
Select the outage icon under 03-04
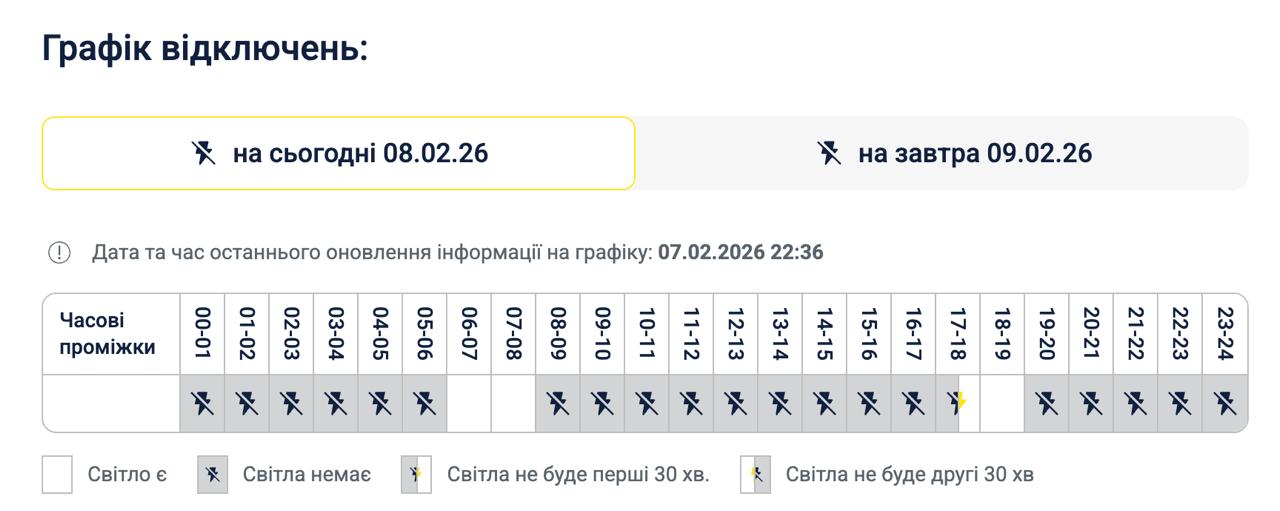336,404
